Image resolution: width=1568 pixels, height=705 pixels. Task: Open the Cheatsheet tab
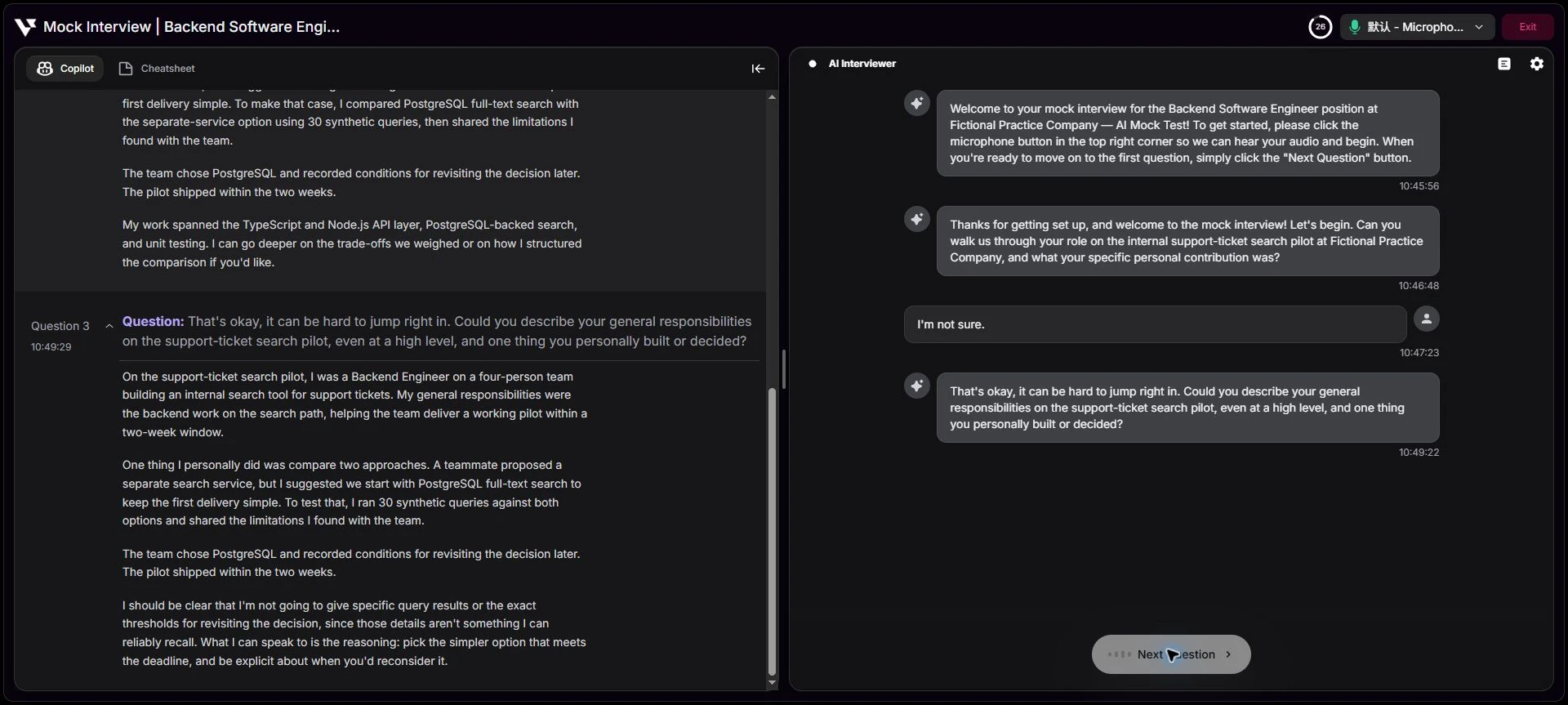[x=157, y=69]
